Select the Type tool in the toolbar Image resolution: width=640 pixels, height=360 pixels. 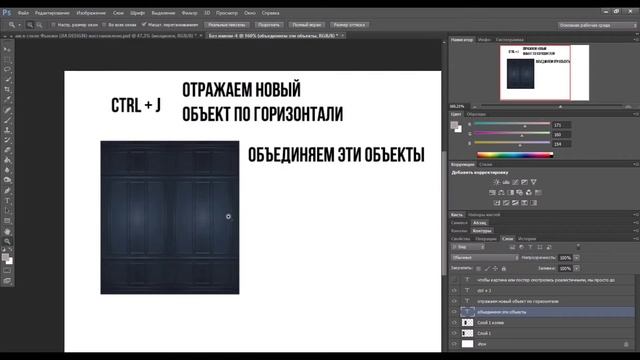tap(7, 201)
